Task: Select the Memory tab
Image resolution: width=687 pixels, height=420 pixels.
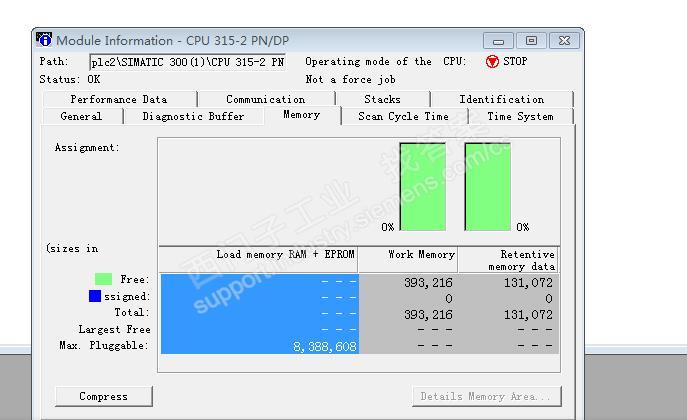Action: pos(301,115)
